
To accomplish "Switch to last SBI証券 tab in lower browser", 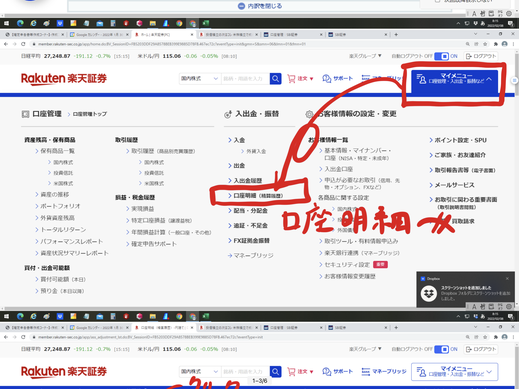I will [358, 327].
